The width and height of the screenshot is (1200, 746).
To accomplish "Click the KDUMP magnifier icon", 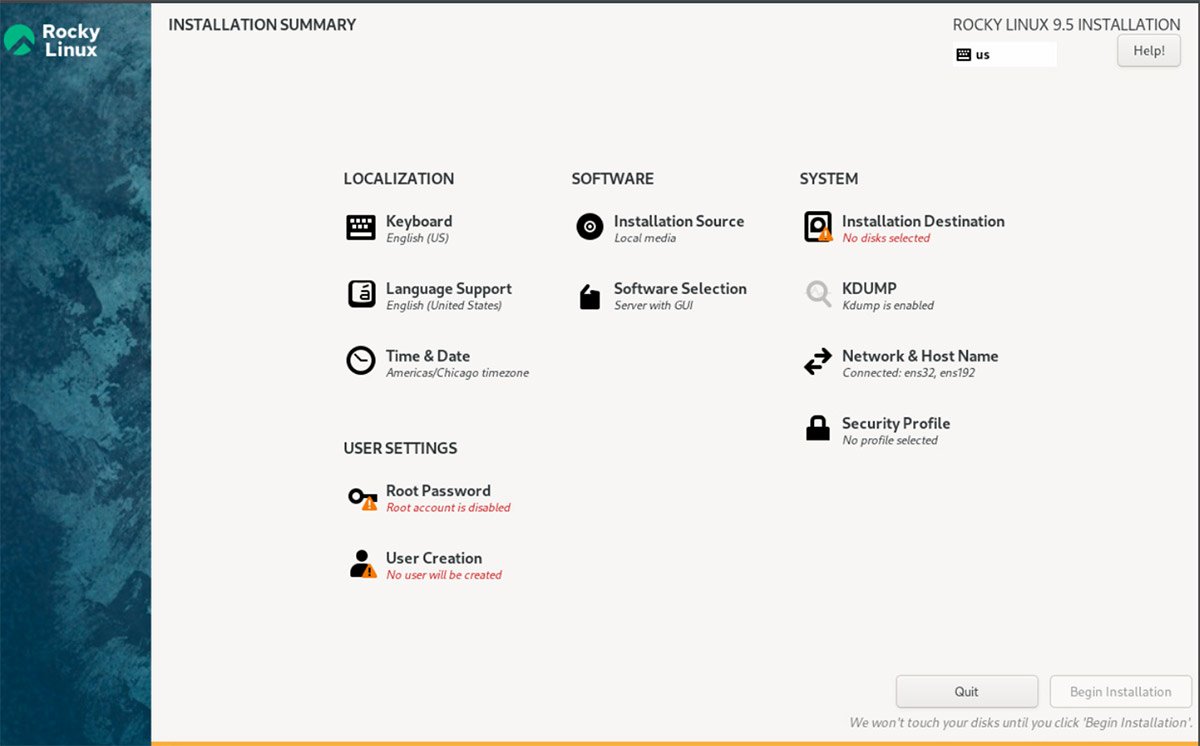I will coord(818,295).
